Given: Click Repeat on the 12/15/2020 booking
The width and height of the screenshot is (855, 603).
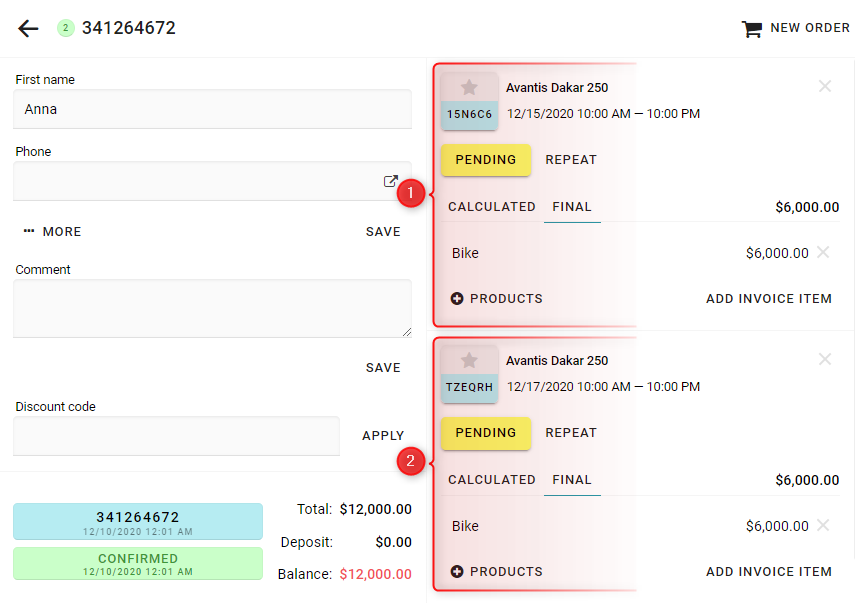Looking at the screenshot, I should 571,160.
